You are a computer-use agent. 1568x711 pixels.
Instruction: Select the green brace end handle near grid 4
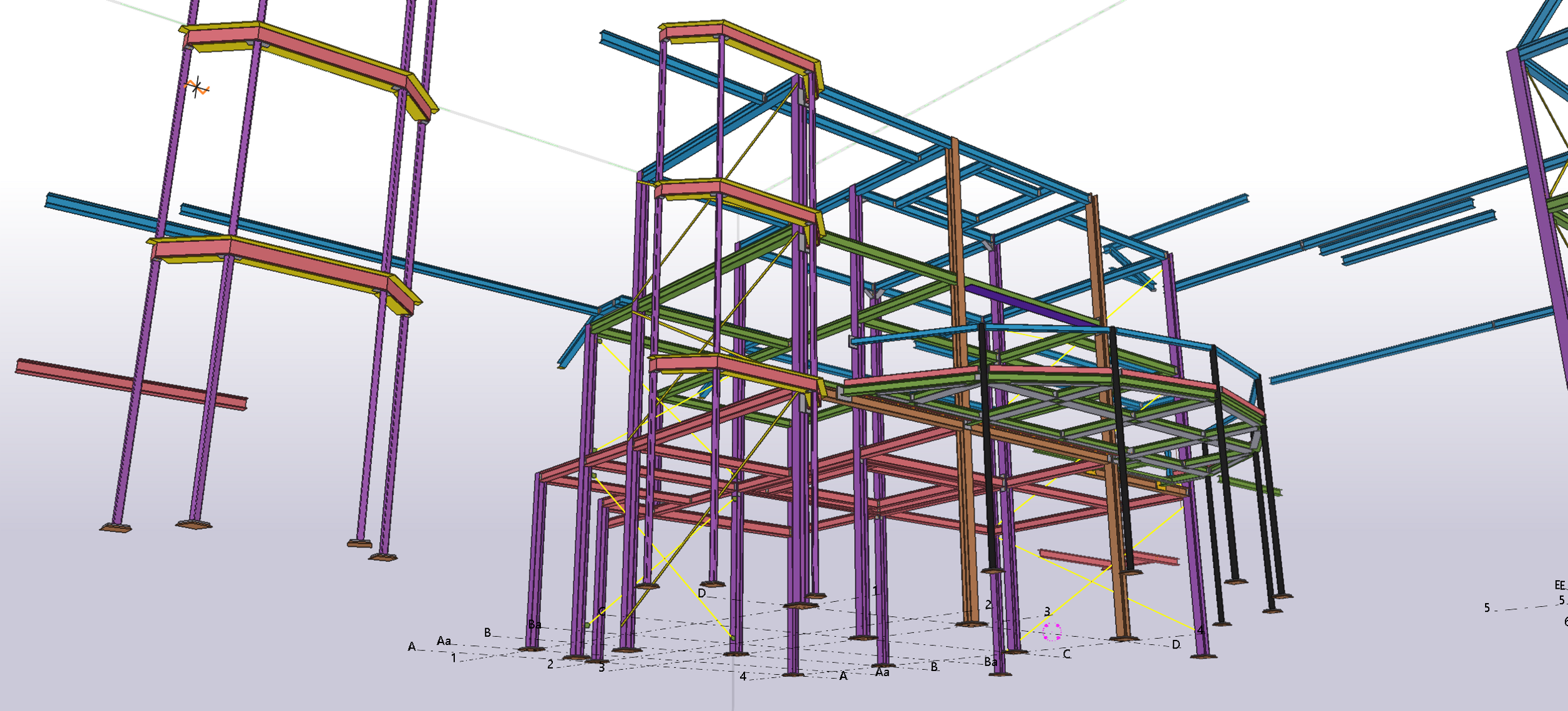pyautogui.click(x=733, y=638)
